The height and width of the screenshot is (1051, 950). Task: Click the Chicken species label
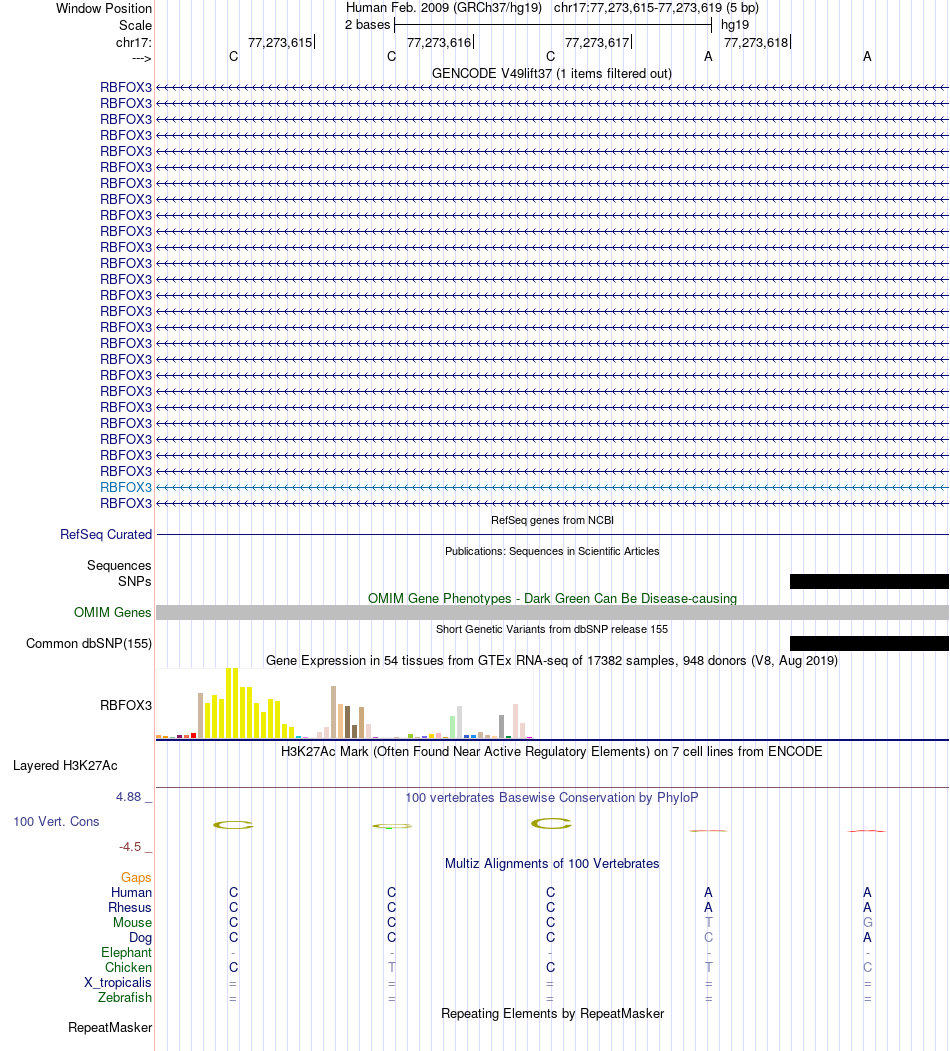(x=129, y=967)
